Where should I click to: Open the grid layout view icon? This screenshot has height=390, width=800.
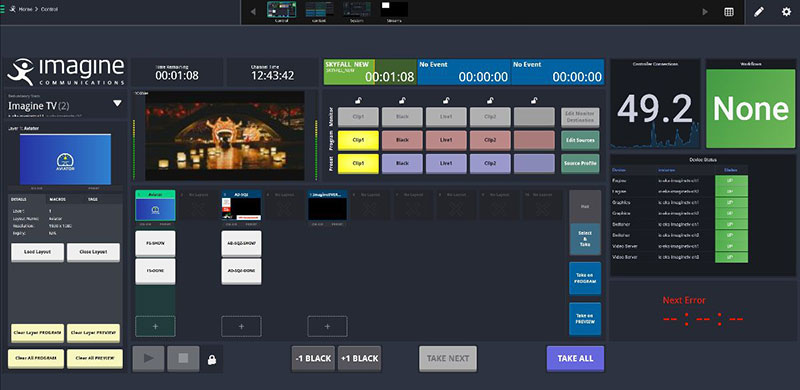click(x=729, y=12)
